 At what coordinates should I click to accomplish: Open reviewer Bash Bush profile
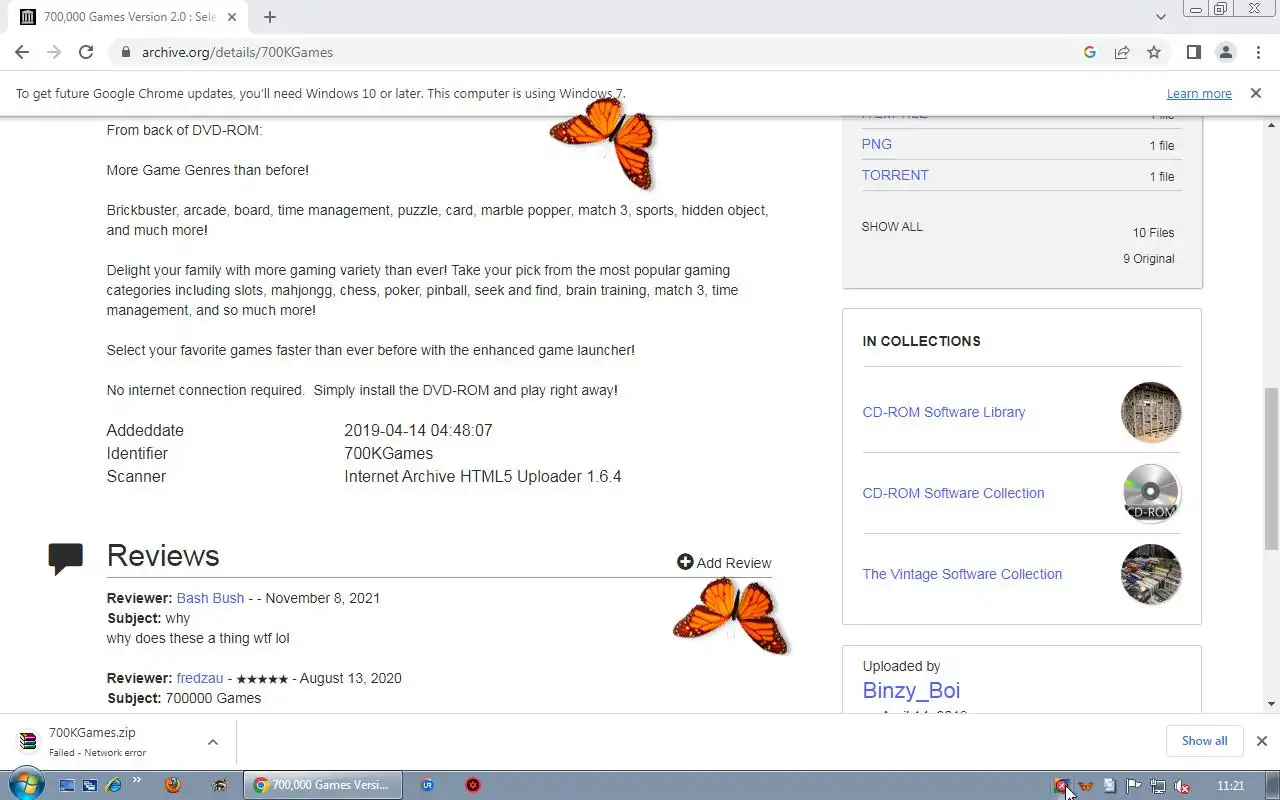coord(210,598)
